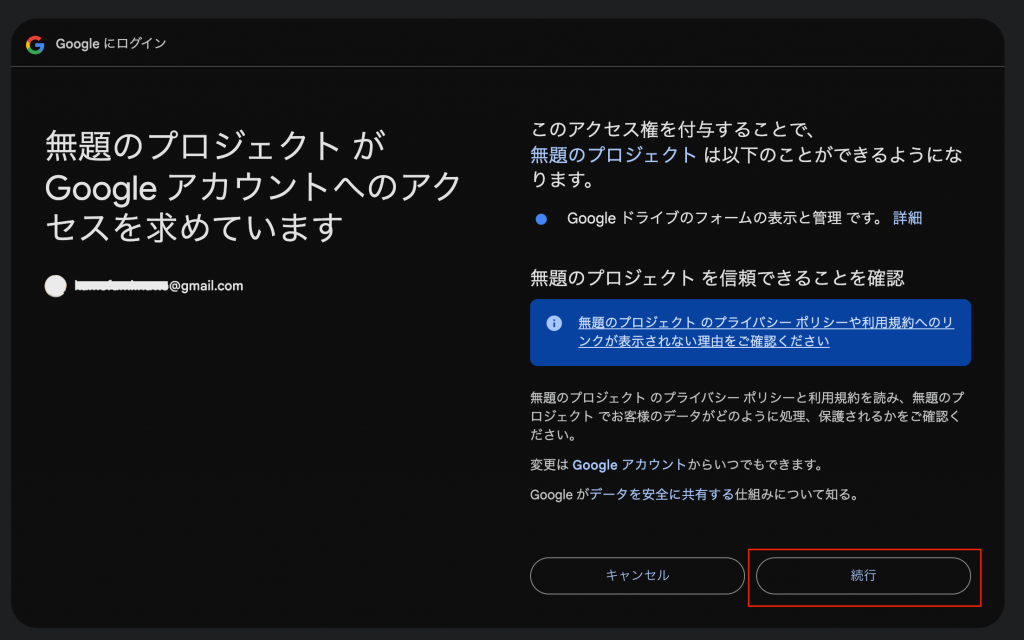
Task: Open the 詳細 link about Drive access
Action: (906, 218)
